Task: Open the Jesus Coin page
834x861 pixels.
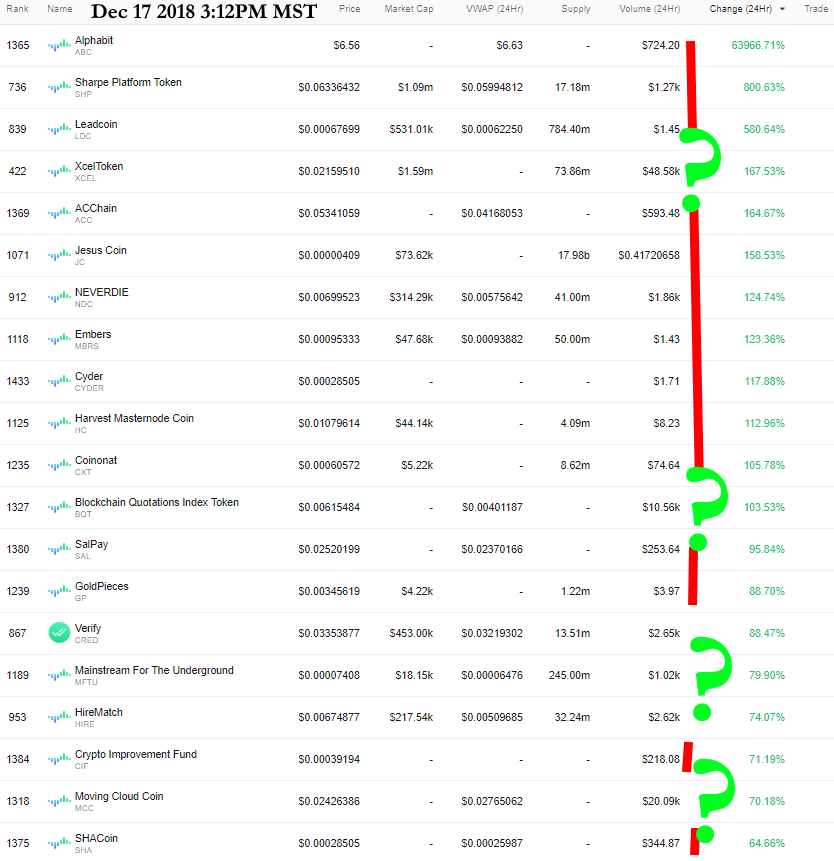Action: (100, 250)
